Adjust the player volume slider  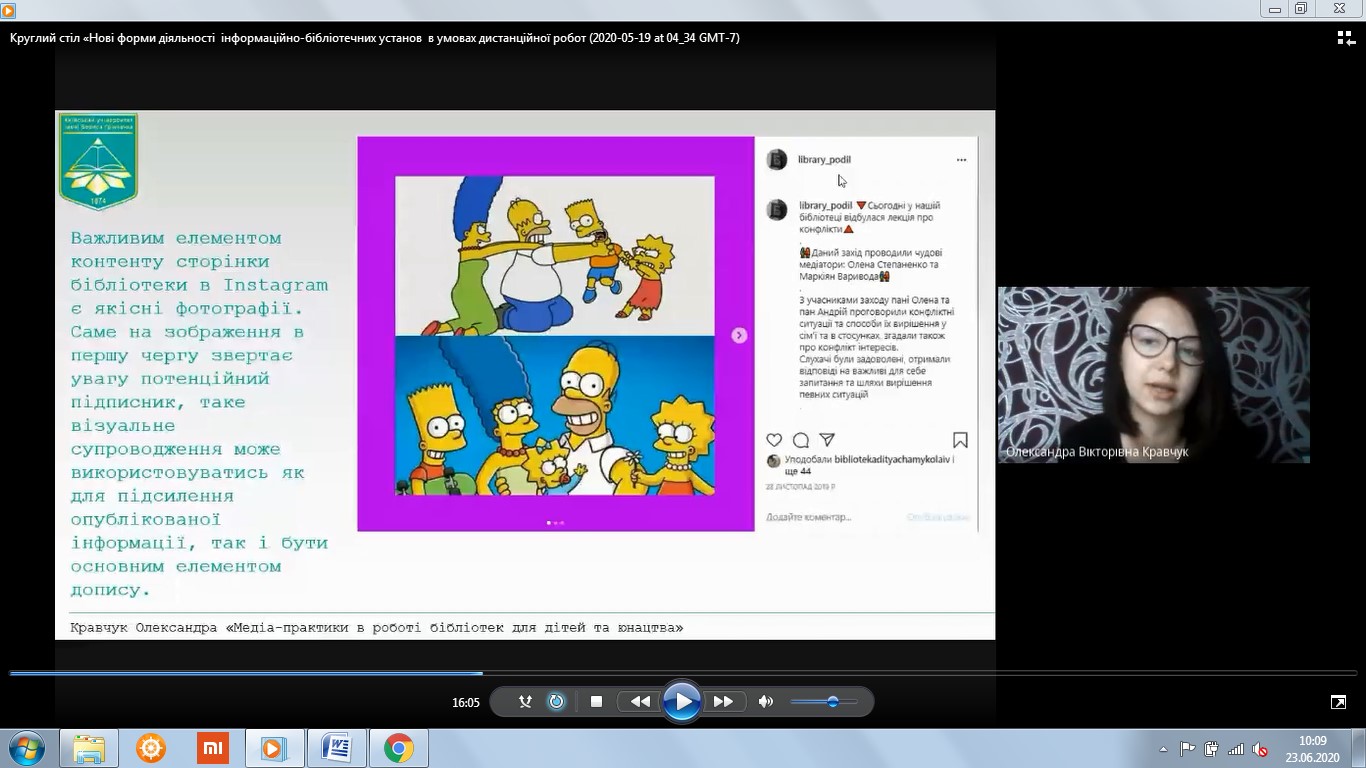click(824, 702)
